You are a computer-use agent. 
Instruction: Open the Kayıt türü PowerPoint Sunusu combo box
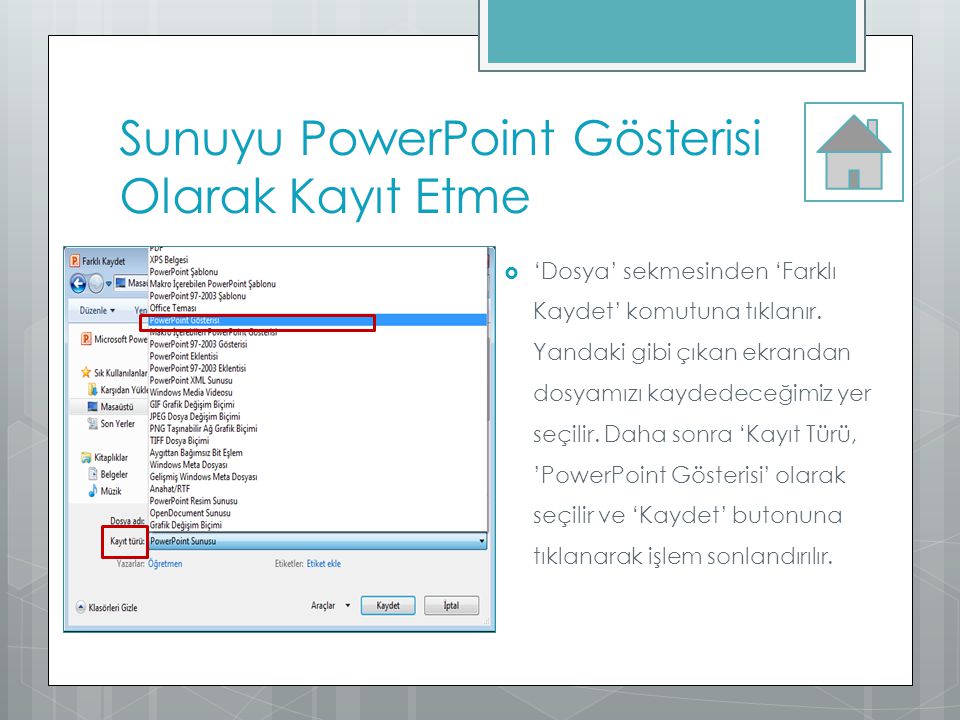point(318,541)
